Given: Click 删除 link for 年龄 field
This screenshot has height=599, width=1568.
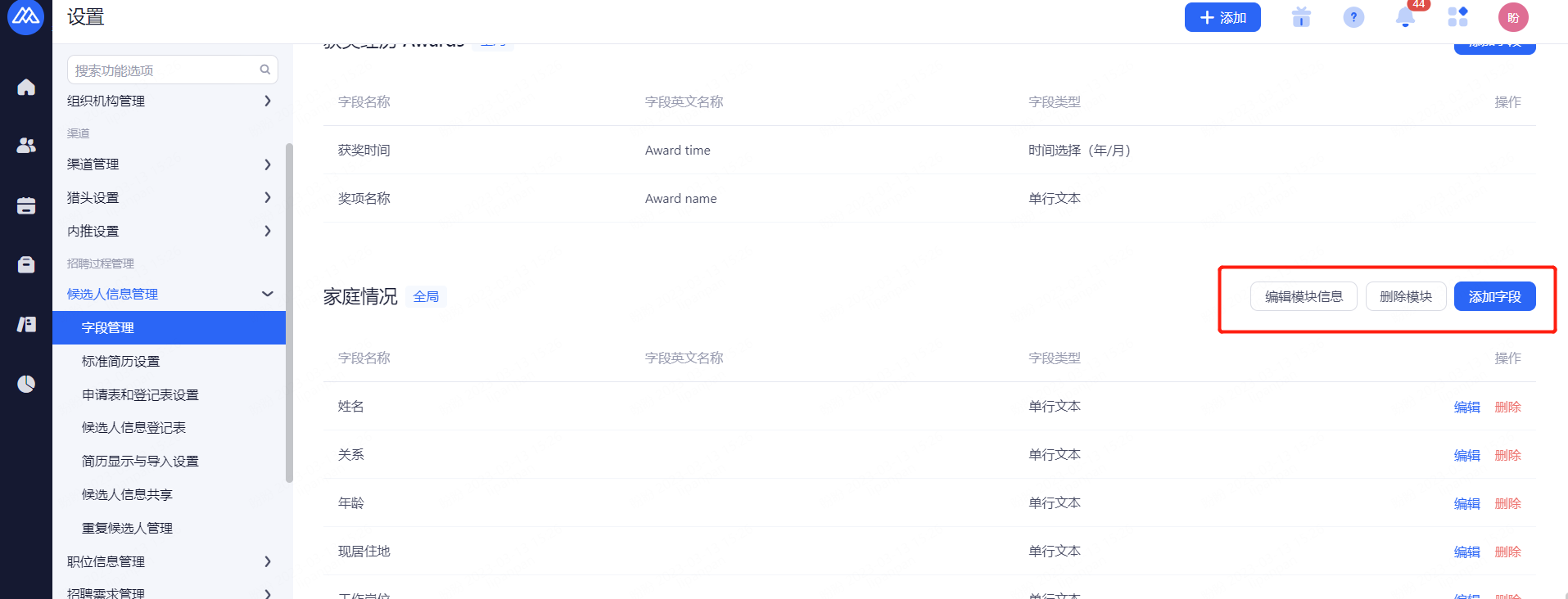Looking at the screenshot, I should (x=1507, y=503).
